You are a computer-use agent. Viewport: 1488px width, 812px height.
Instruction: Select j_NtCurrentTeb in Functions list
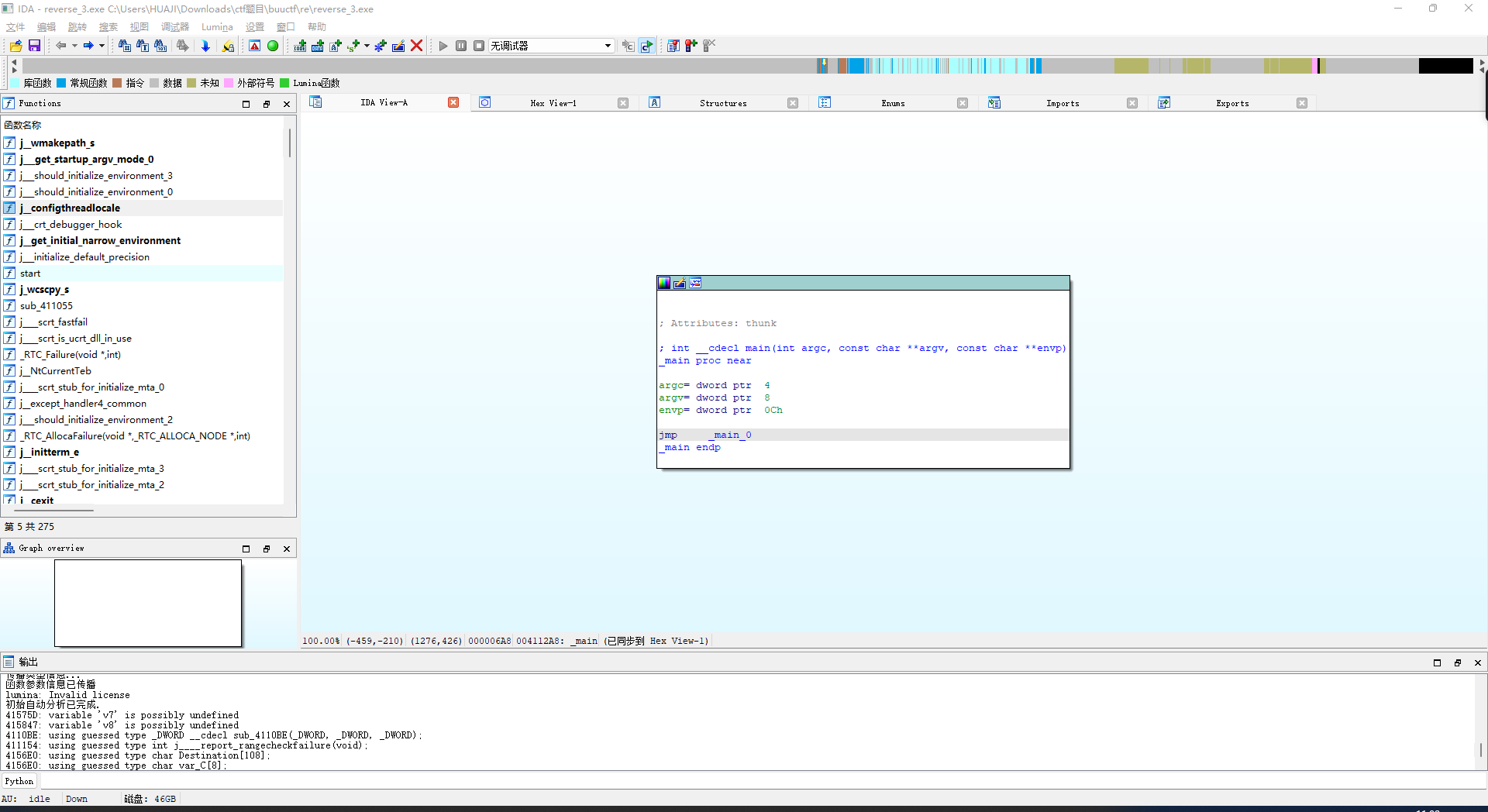(x=142, y=370)
